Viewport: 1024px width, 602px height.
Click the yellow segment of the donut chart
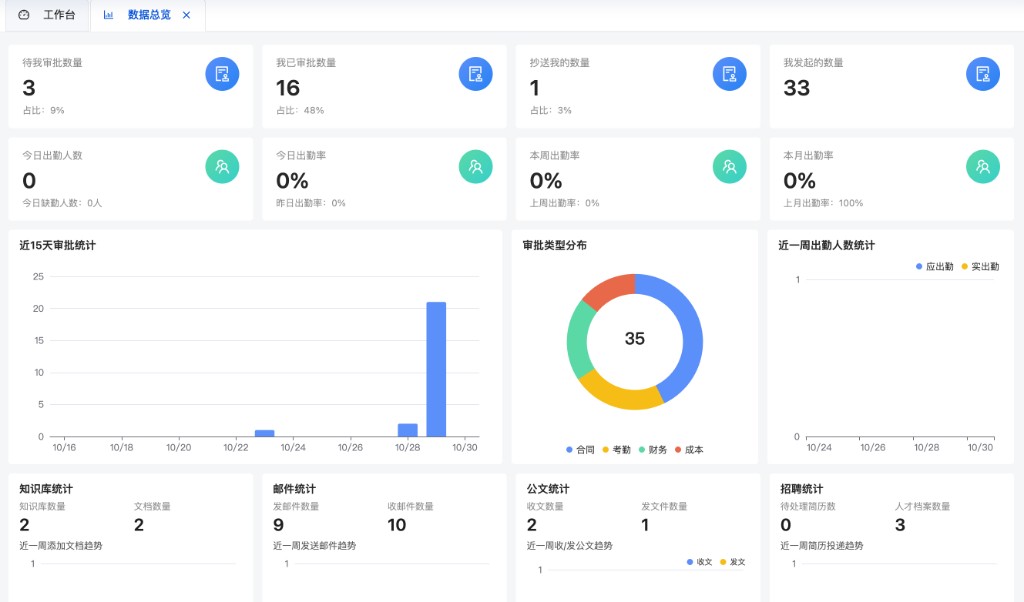click(620, 396)
